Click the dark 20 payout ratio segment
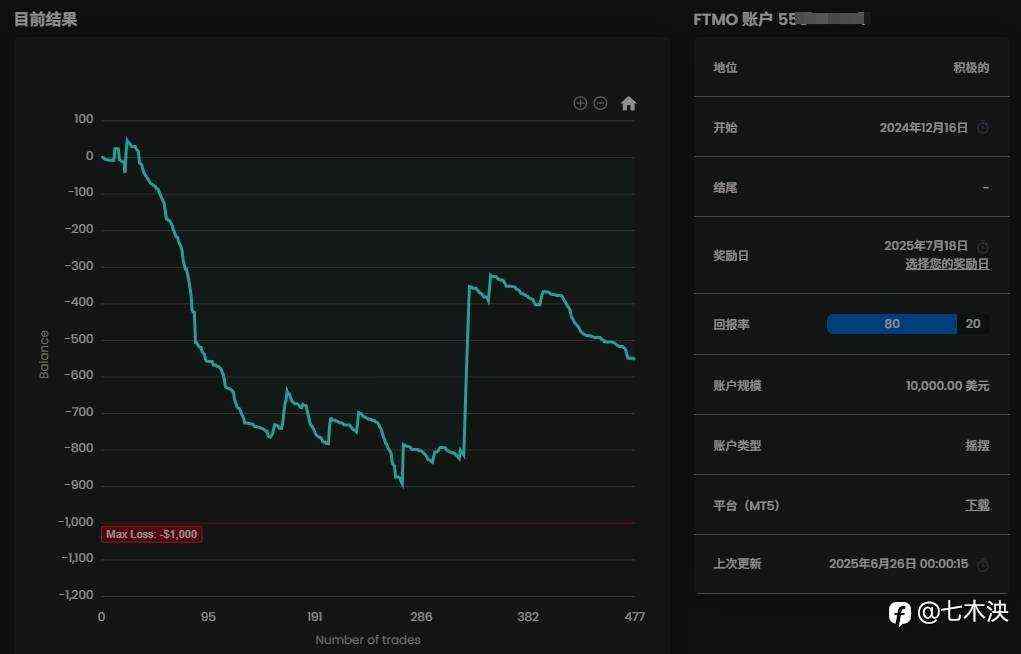Viewport: 1021px width, 654px height. pos(973,324)
